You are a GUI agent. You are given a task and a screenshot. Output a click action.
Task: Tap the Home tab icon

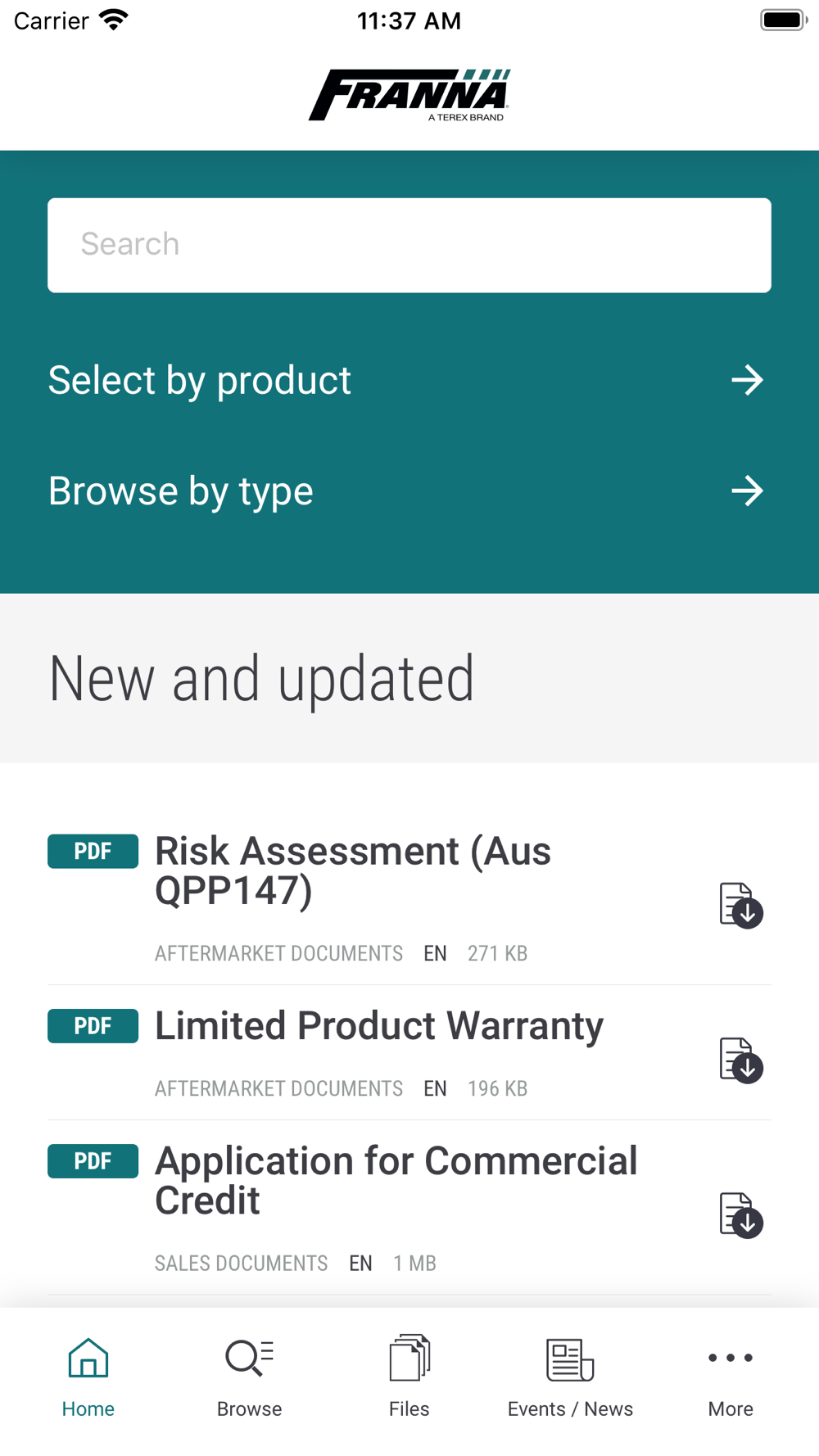coord(88,1359)
